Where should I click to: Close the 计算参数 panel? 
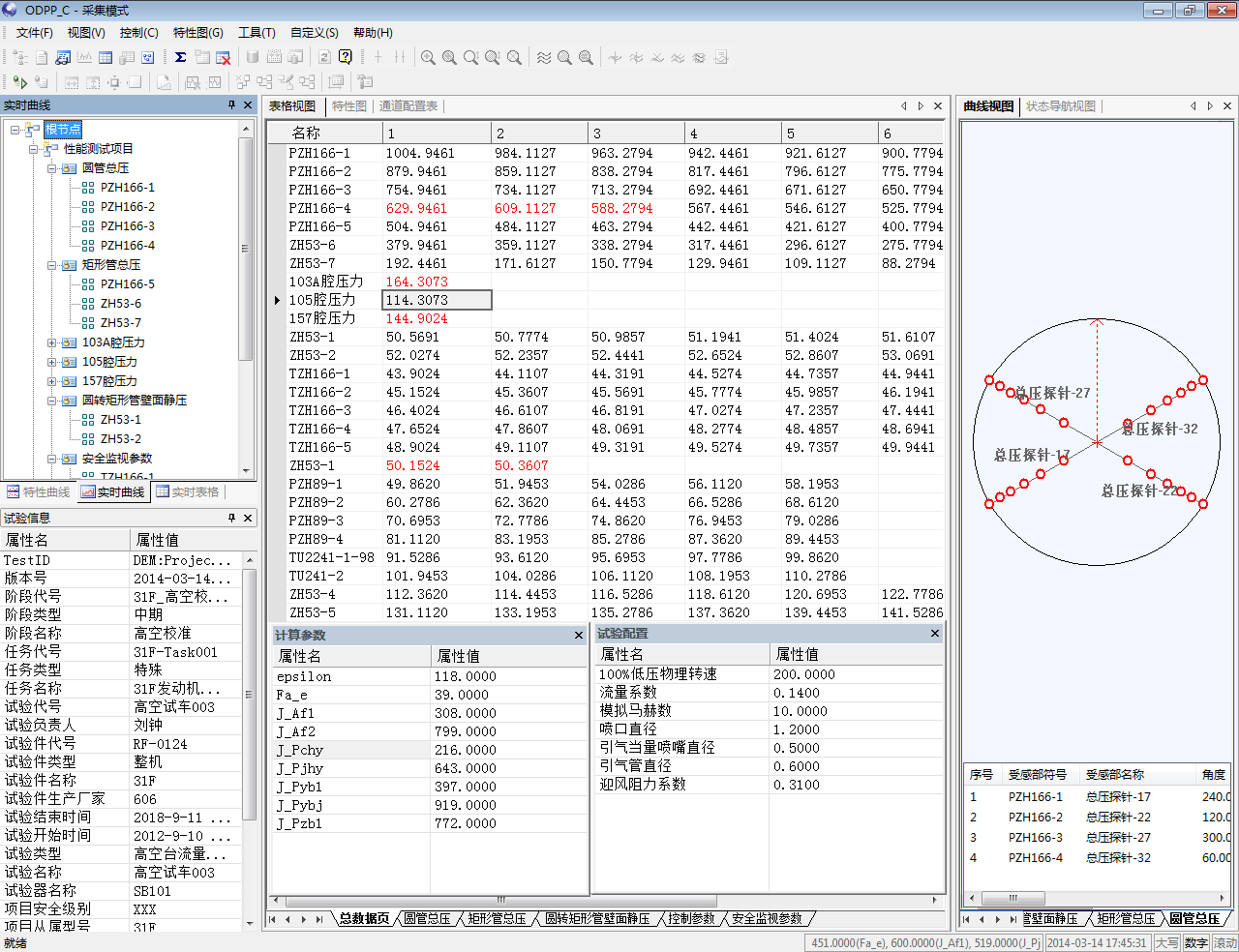[579, 636]
